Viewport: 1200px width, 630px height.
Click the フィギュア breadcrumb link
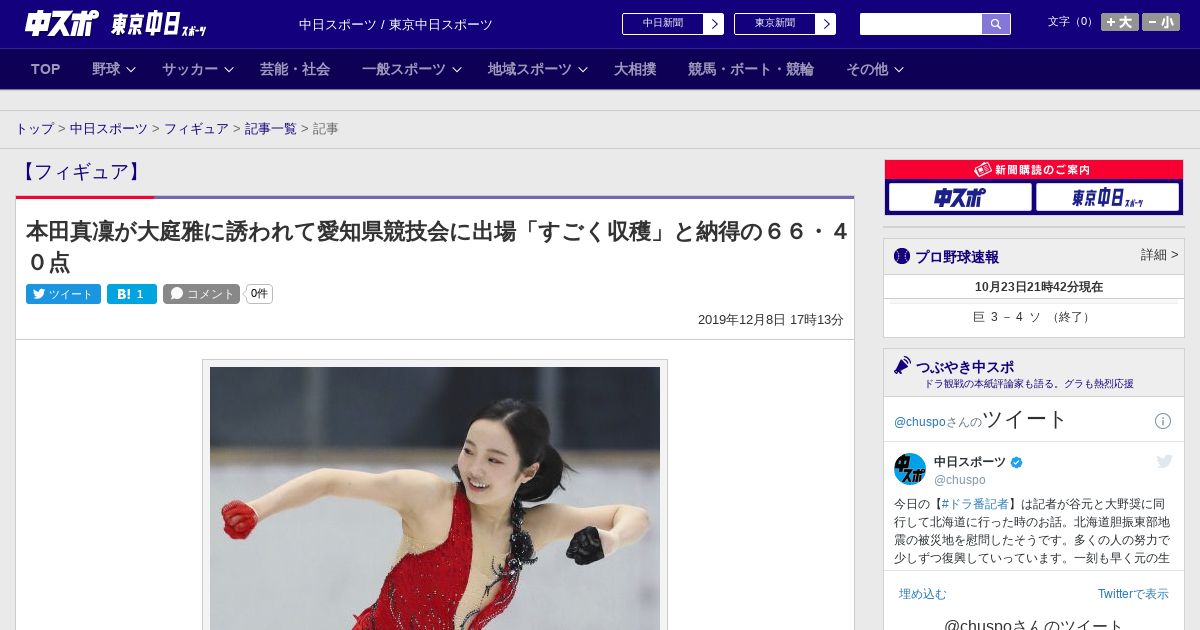coord(196,129)
